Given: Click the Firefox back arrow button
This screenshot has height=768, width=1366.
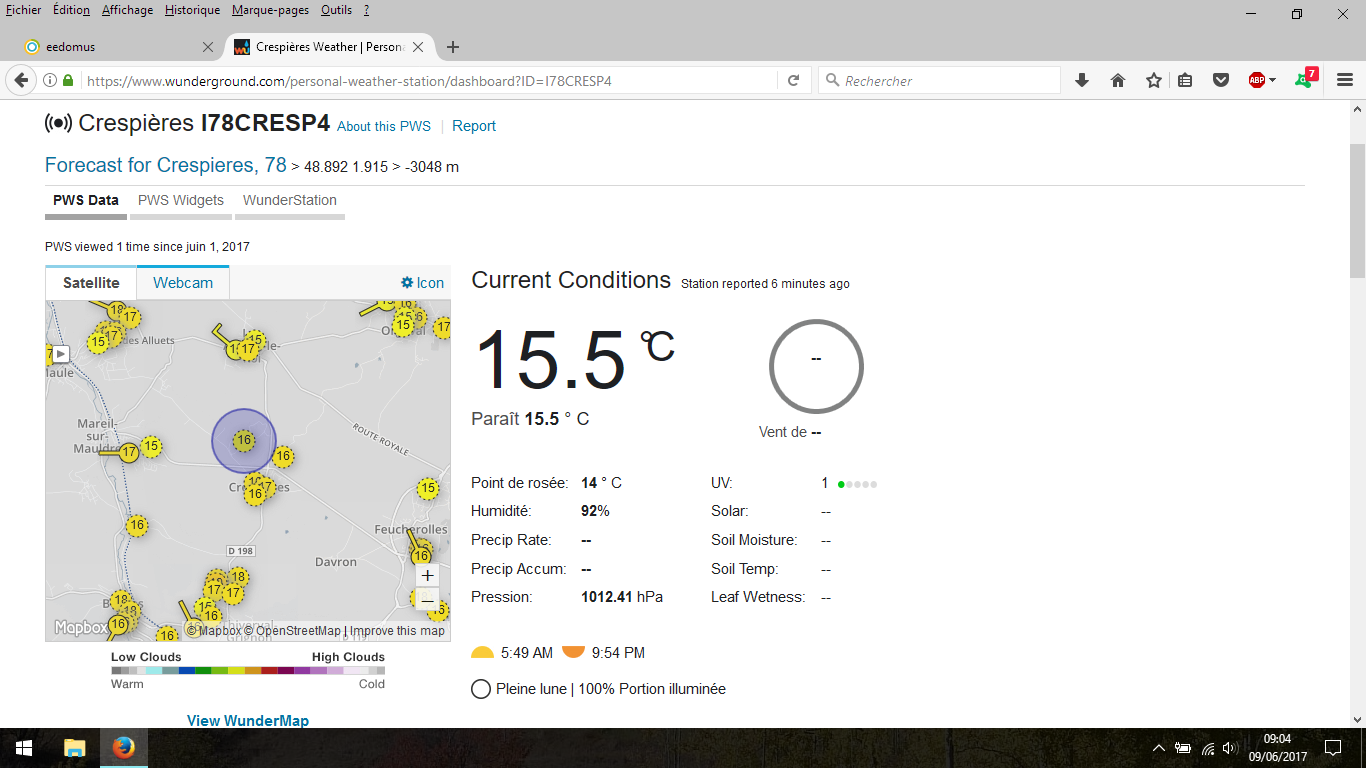Looking at the screenshot, I should tap(21, 80).
